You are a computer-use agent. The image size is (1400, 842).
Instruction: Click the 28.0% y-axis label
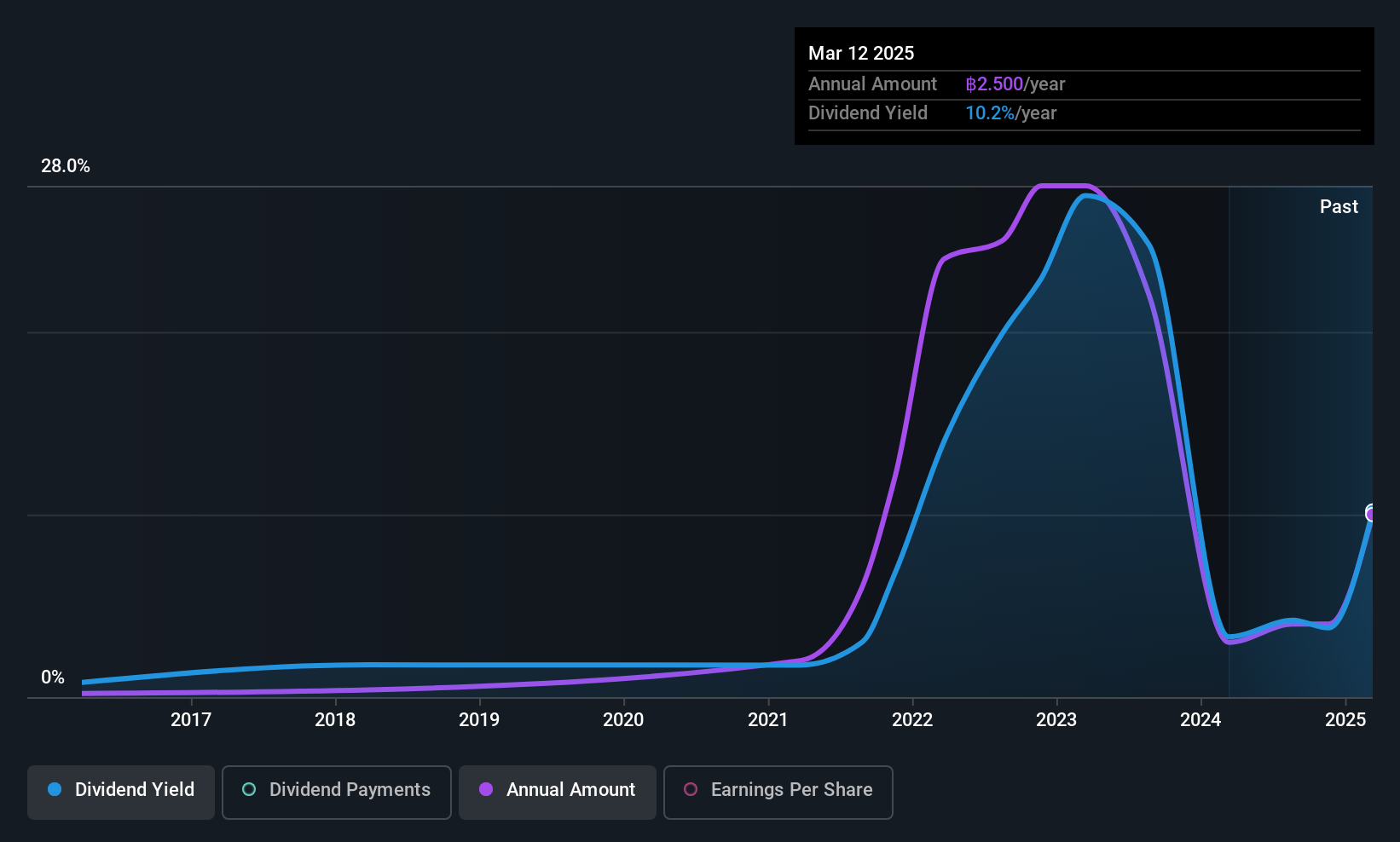(x=66, y=166)
